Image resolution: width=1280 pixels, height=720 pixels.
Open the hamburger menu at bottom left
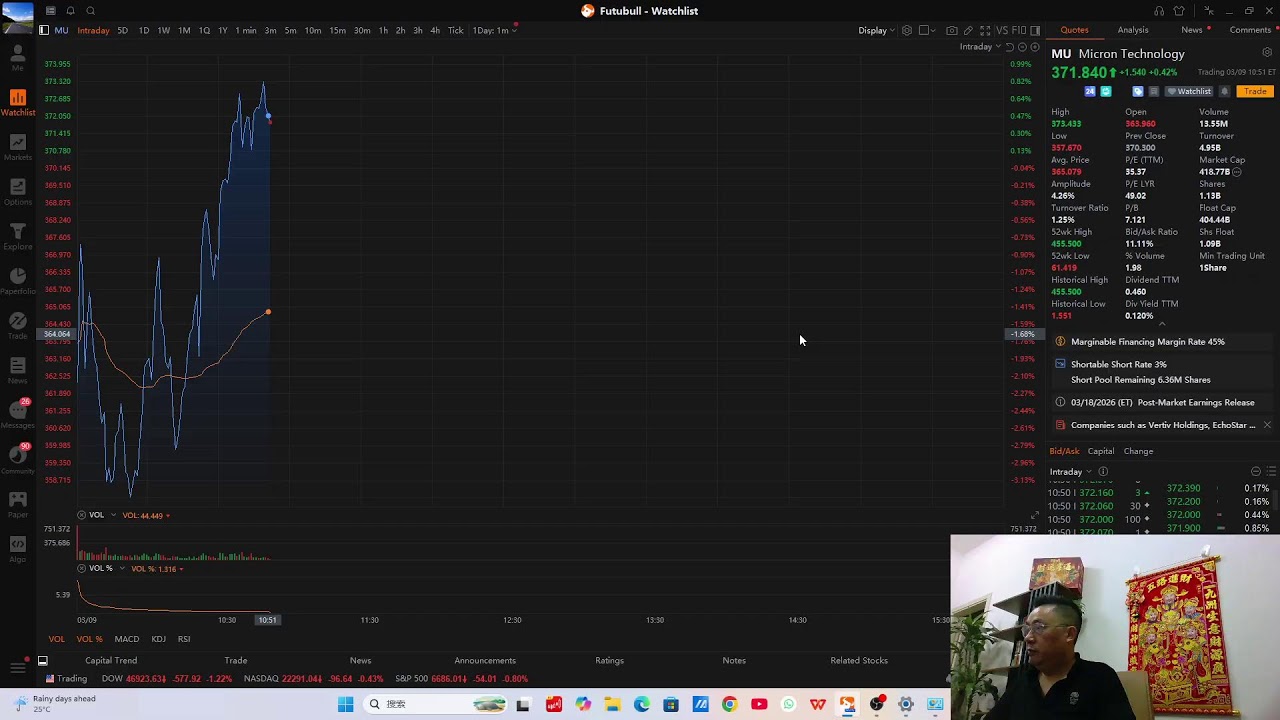17,668
